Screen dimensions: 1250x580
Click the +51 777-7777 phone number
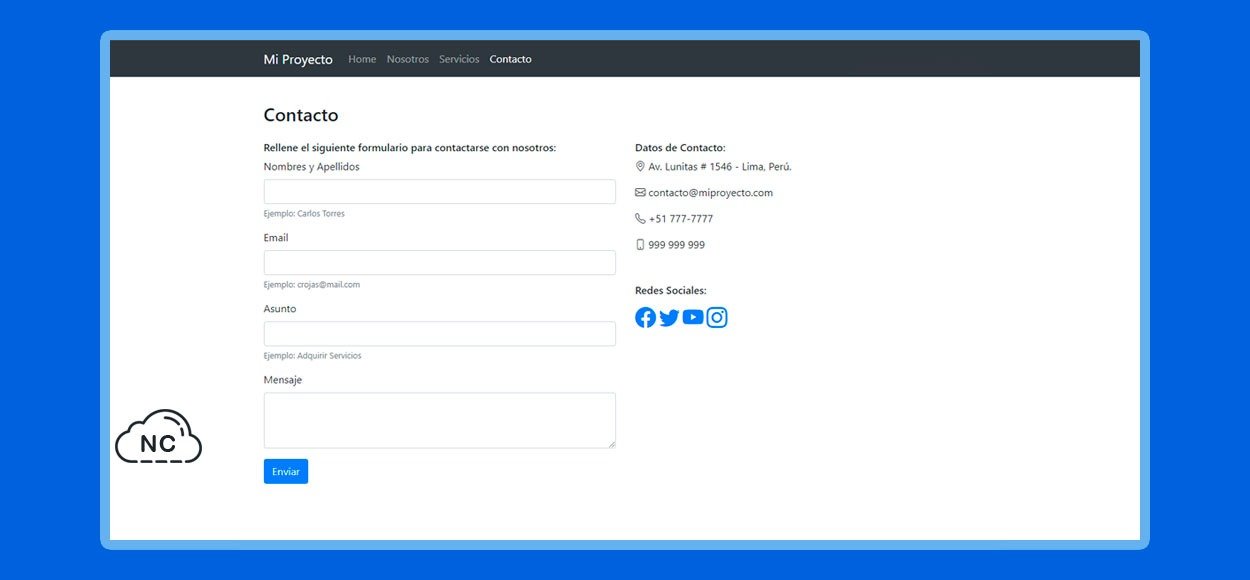pos(681,219)
